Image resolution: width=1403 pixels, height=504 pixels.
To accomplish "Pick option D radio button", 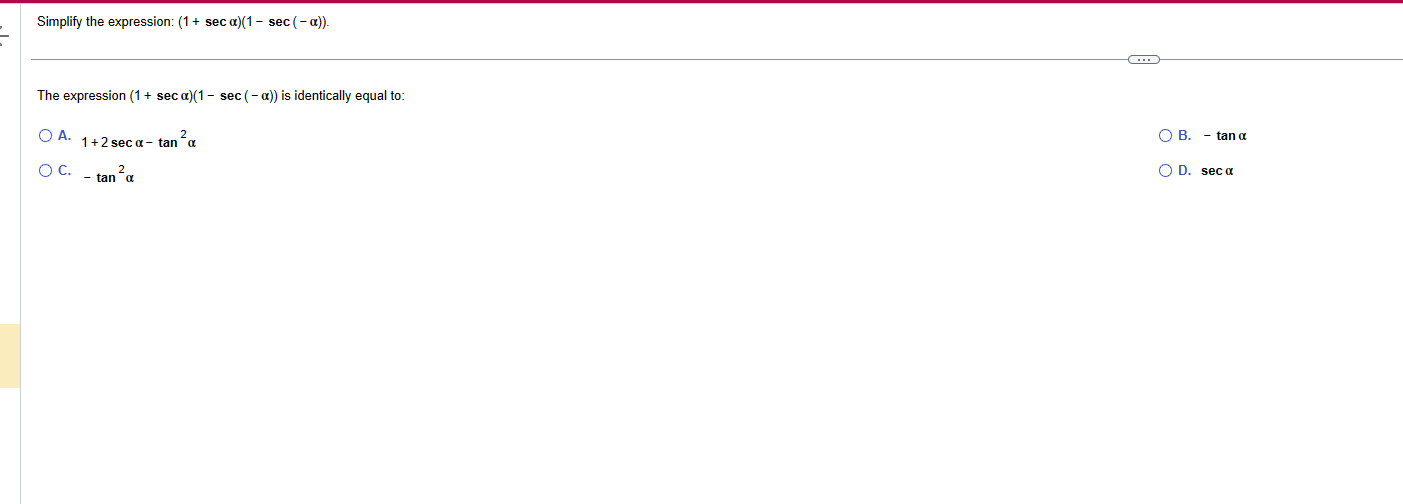I will click(x=1165, y=171).
